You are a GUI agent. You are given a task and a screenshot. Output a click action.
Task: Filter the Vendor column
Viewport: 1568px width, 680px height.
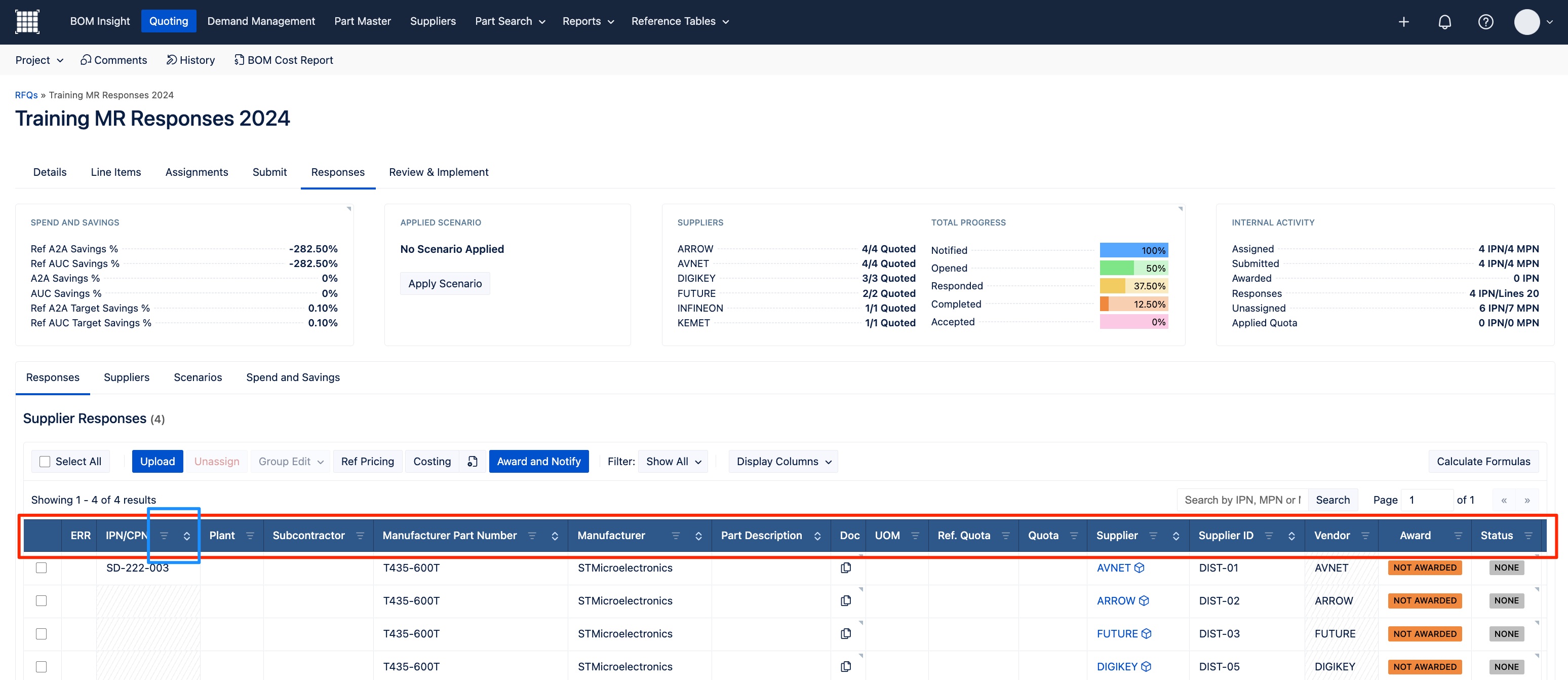1365,536
